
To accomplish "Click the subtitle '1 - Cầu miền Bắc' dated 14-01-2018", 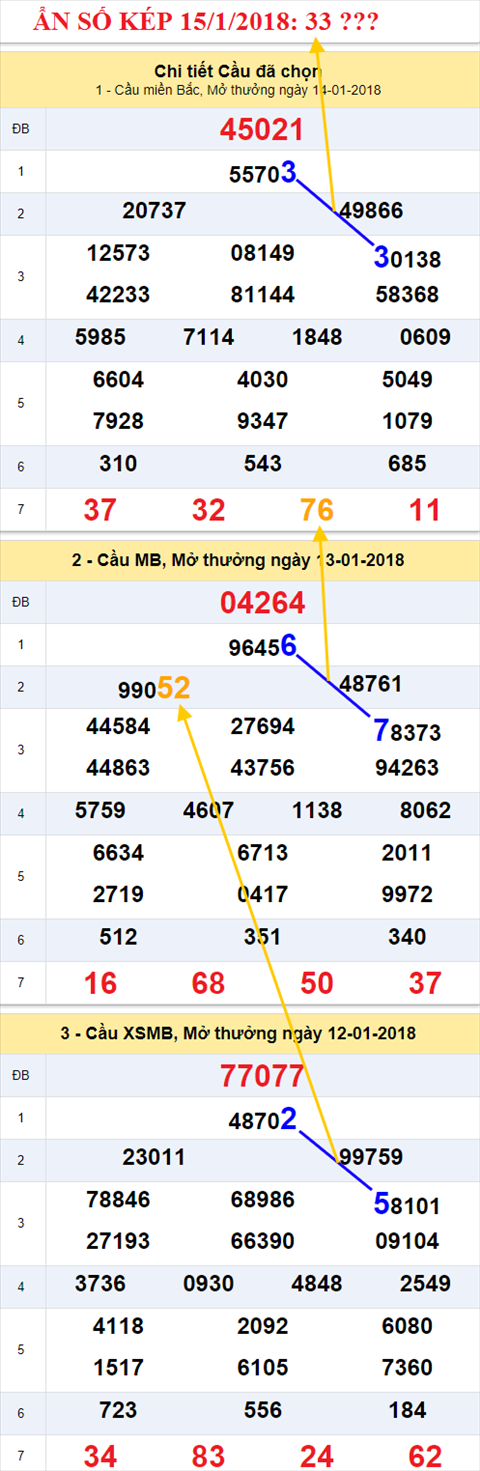I will 238,89.
